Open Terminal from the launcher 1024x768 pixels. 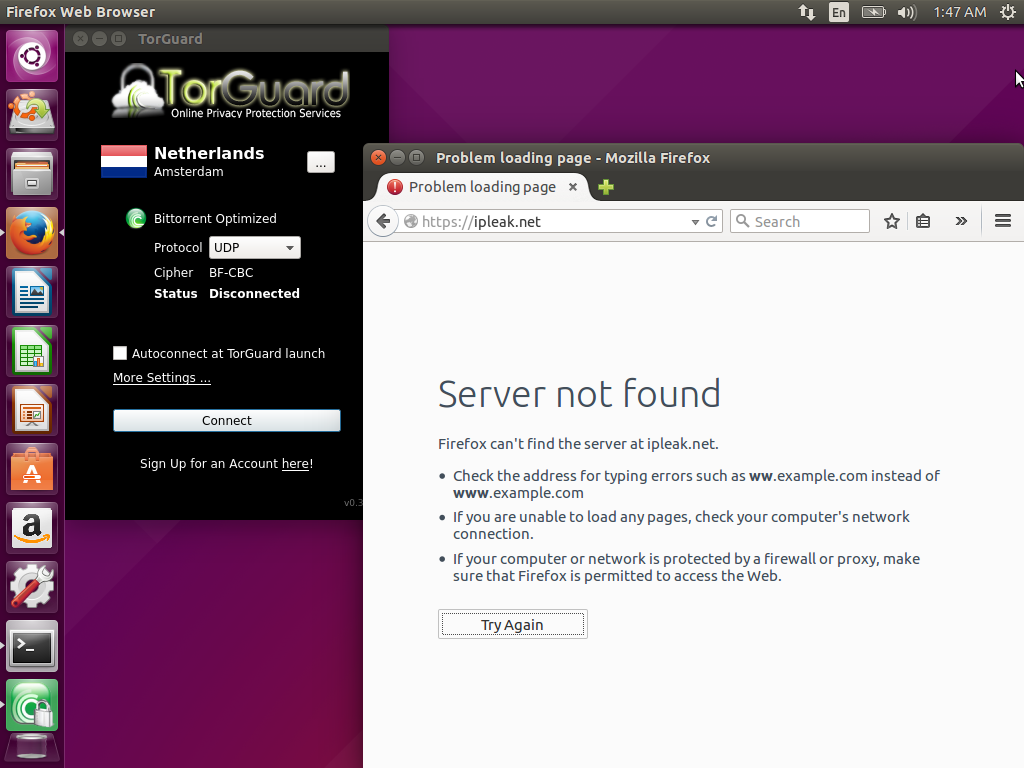[x=32, y=646]
